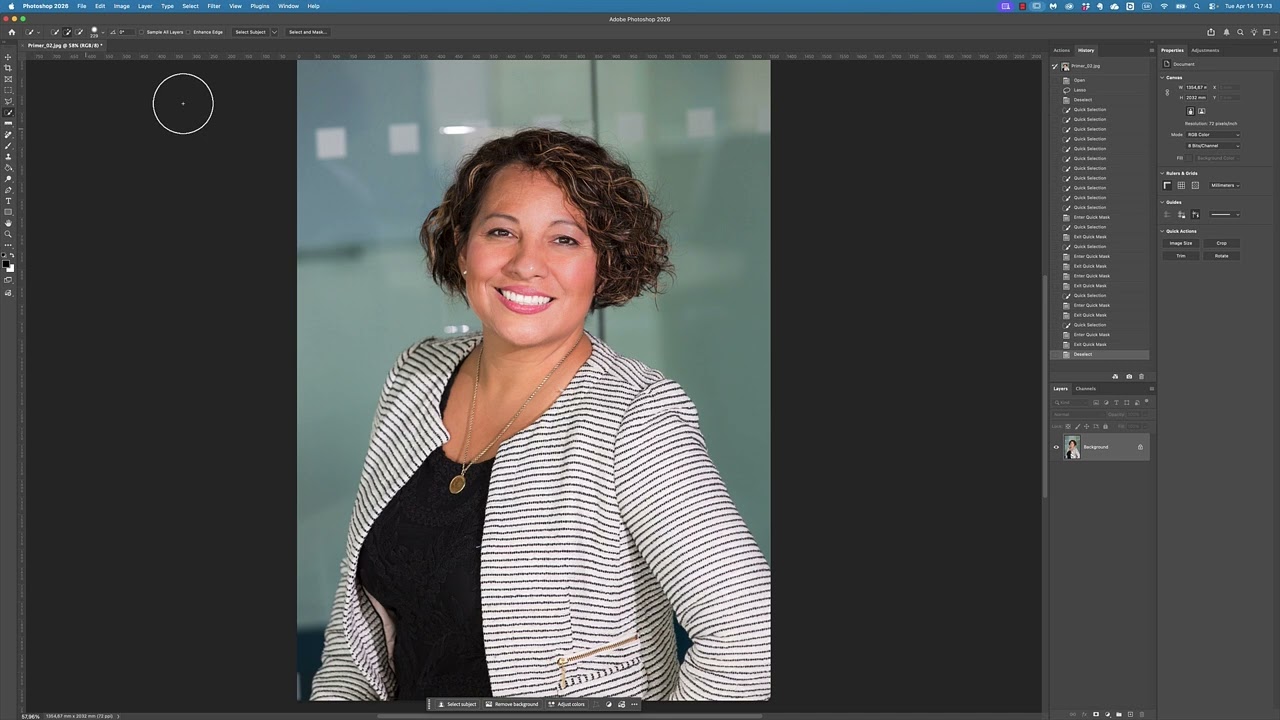The height and width of the screenshot is (720, 1280).
Task: Click the Crop quick action button
Action: pos(1221,243)
